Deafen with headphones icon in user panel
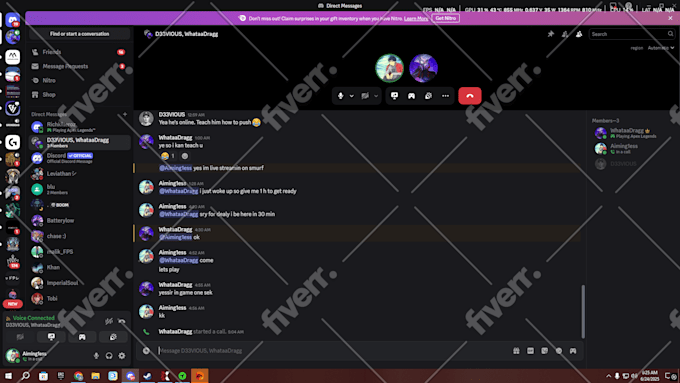The height and width of the screenshot is (383, 680). coord(109,356)
